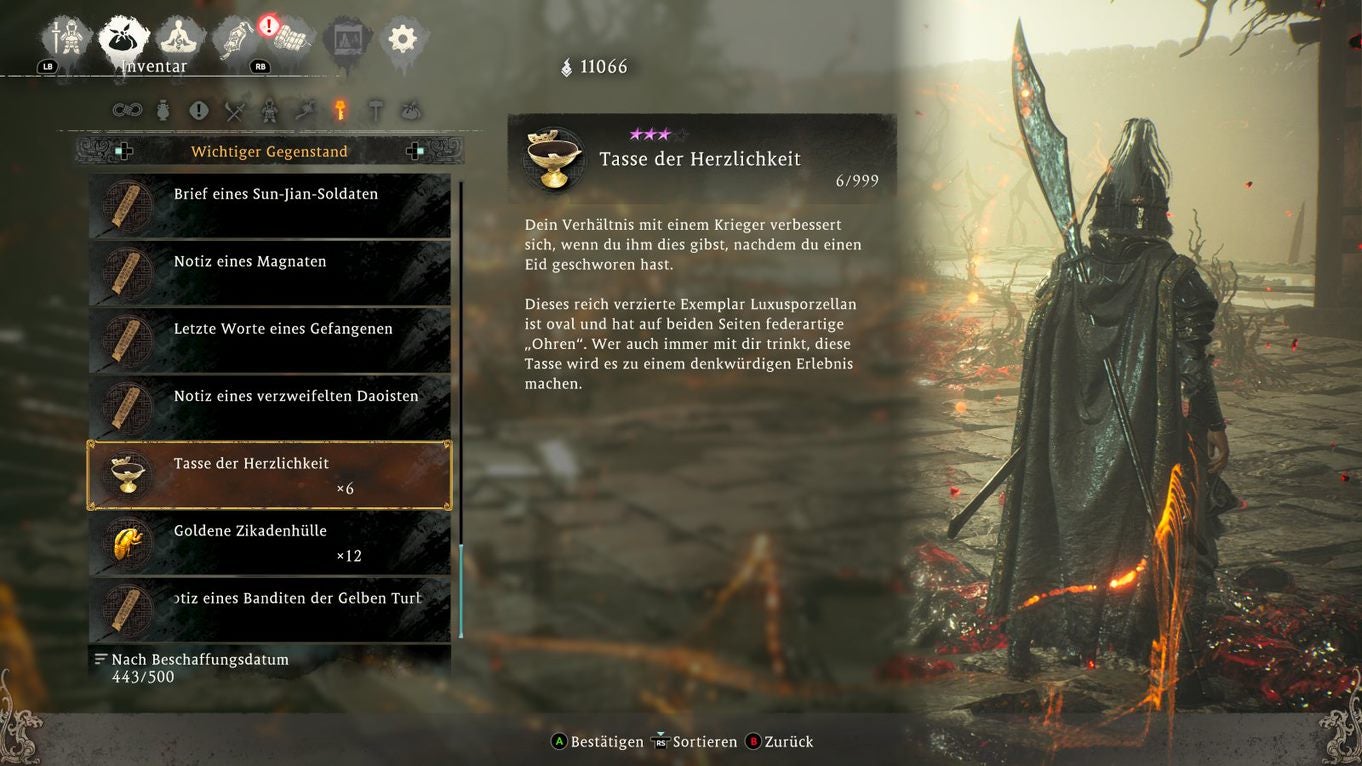Filter inventory by crossed weapons icon

coord(234,110)
